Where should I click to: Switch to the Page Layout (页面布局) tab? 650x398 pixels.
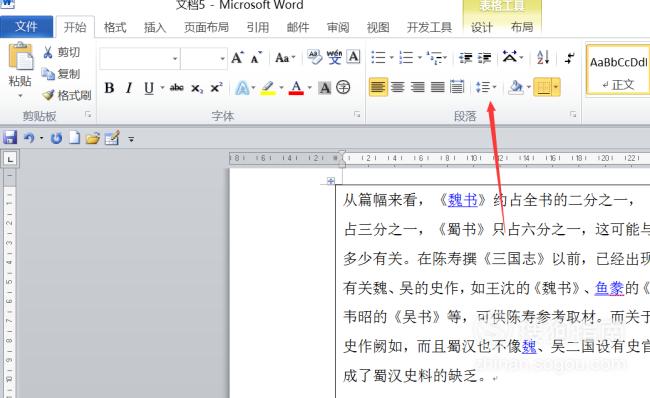[x=206, y=27]
